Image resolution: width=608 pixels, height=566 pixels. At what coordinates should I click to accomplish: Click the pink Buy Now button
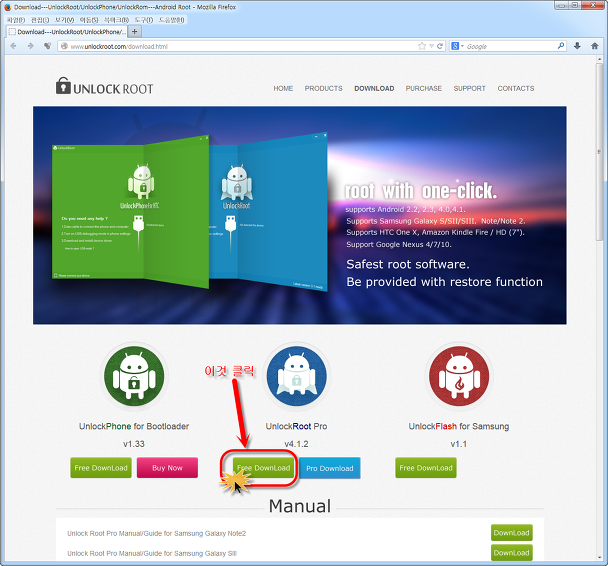167,468
